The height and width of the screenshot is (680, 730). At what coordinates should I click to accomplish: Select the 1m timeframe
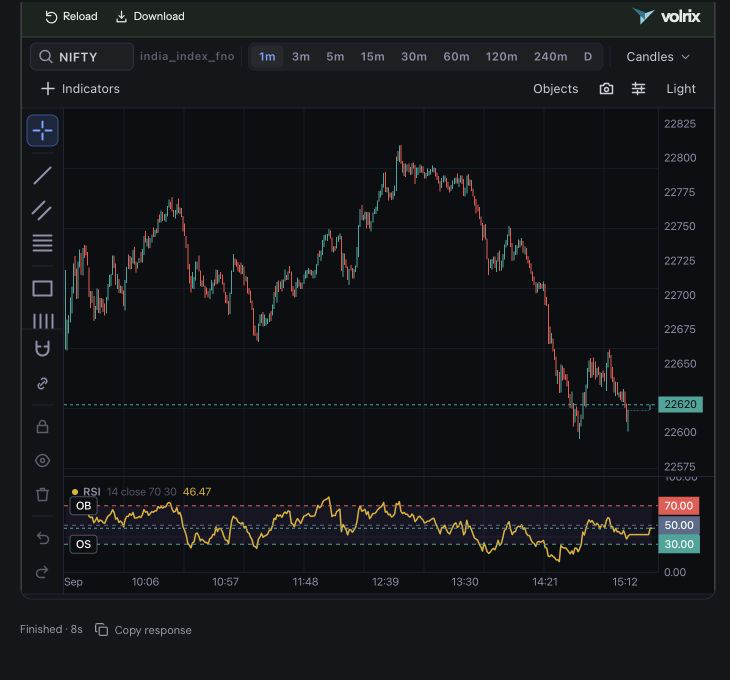pyautogui.click(x=267, y=57)
